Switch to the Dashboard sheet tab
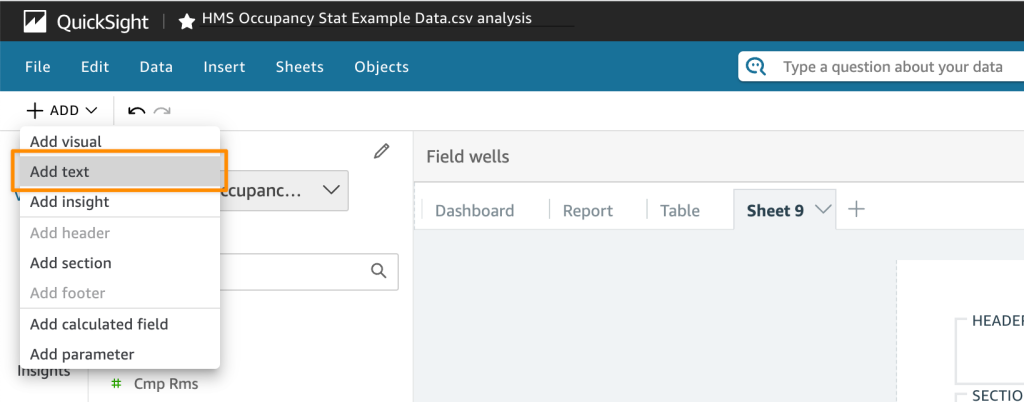Image resolution: width=1024 pixels, height=402 pixels. click(474, 211)
